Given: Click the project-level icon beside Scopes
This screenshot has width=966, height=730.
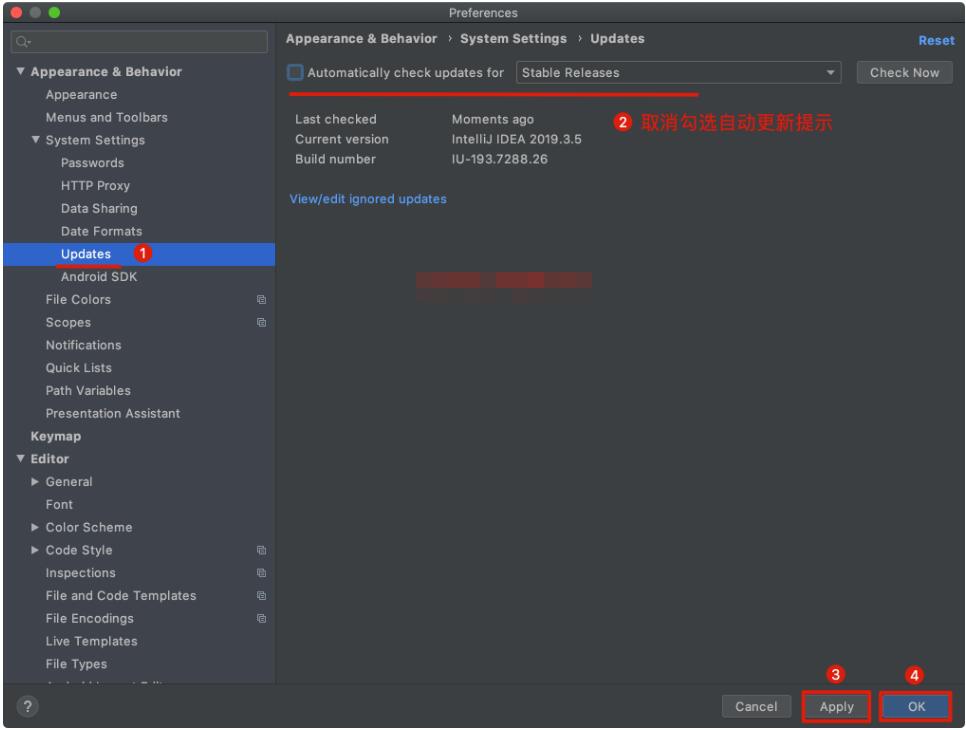Looking at the screenshot, I should point(261,323).
